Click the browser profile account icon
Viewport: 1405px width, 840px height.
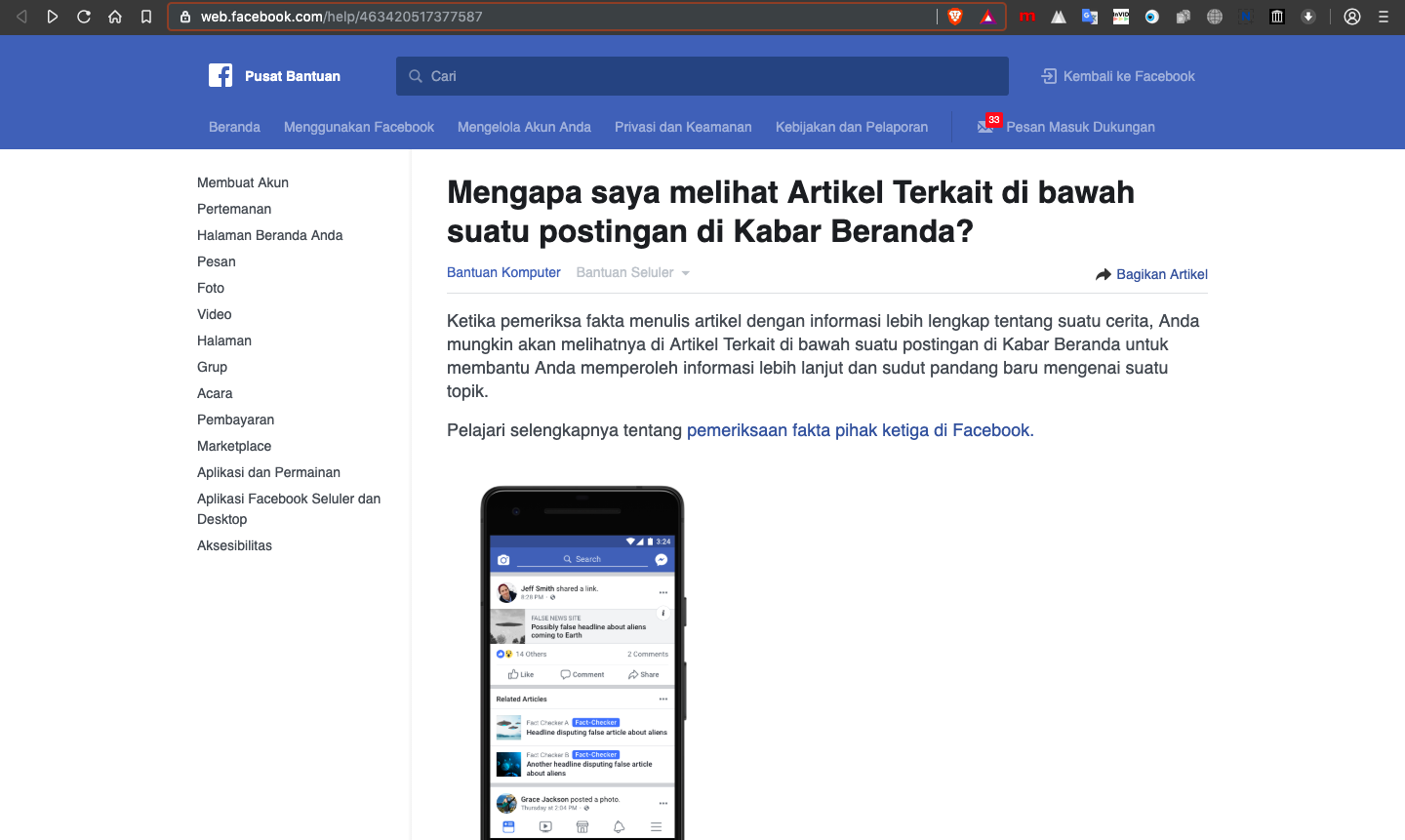[1352, 17]
